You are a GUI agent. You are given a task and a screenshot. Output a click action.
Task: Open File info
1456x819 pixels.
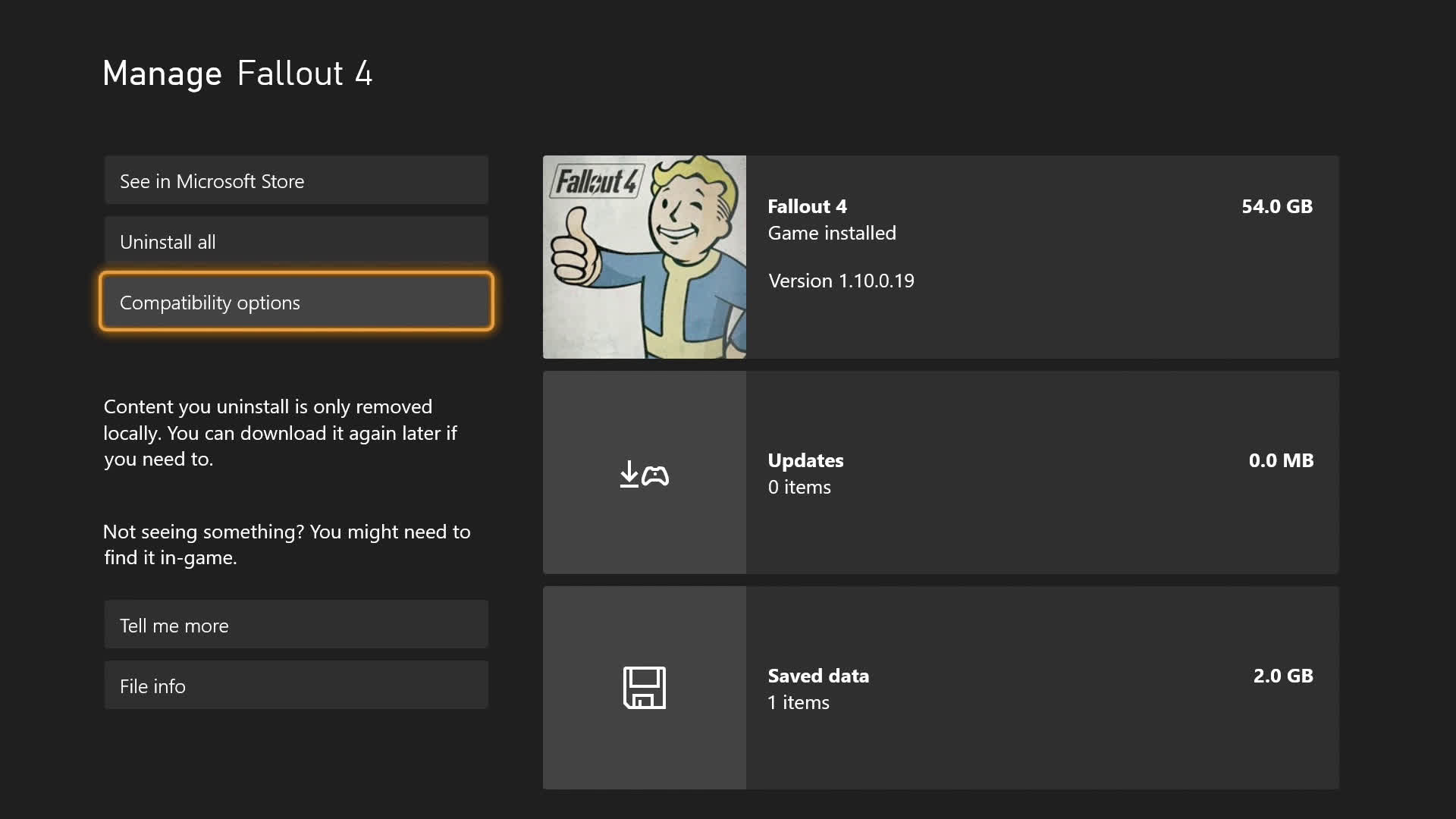tap(296, 686)
